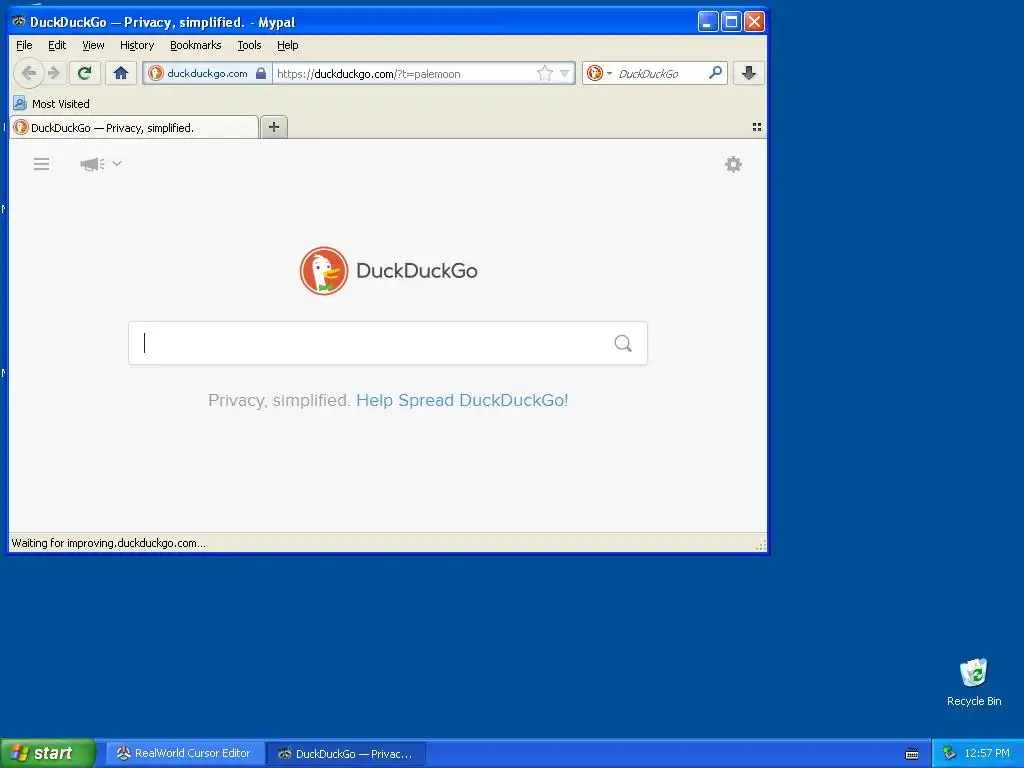Switch to RealWorld Cursor Editor taskbar button
This screenshot has width=1024, height=768.
(x=185, y=753)
